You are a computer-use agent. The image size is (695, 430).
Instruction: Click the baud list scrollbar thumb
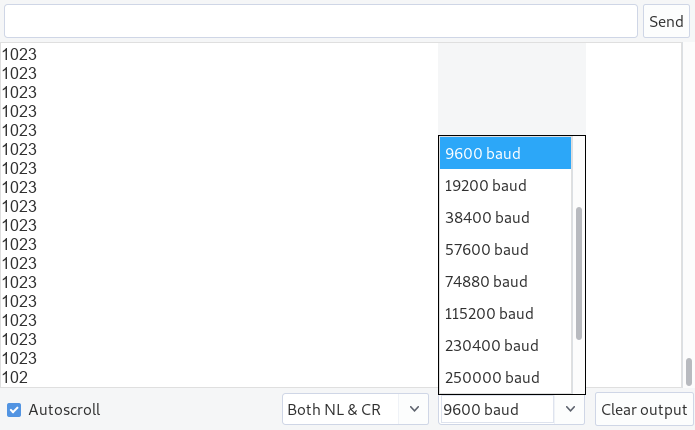579,274
